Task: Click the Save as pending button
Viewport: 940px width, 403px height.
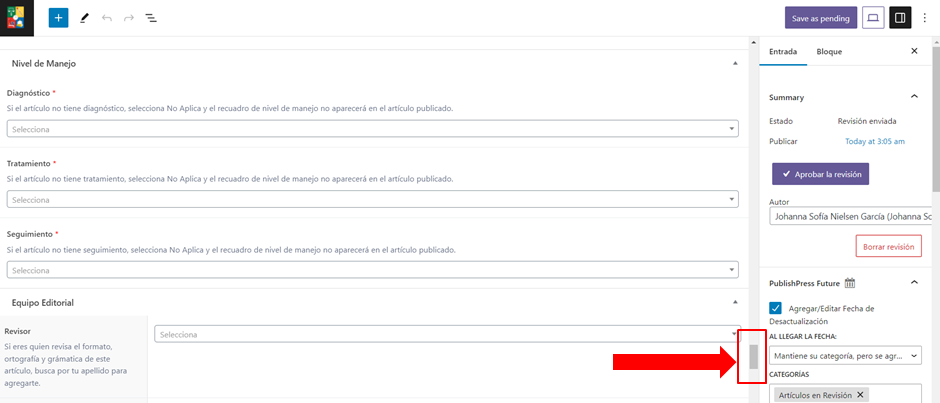Action: click(820, 18)
